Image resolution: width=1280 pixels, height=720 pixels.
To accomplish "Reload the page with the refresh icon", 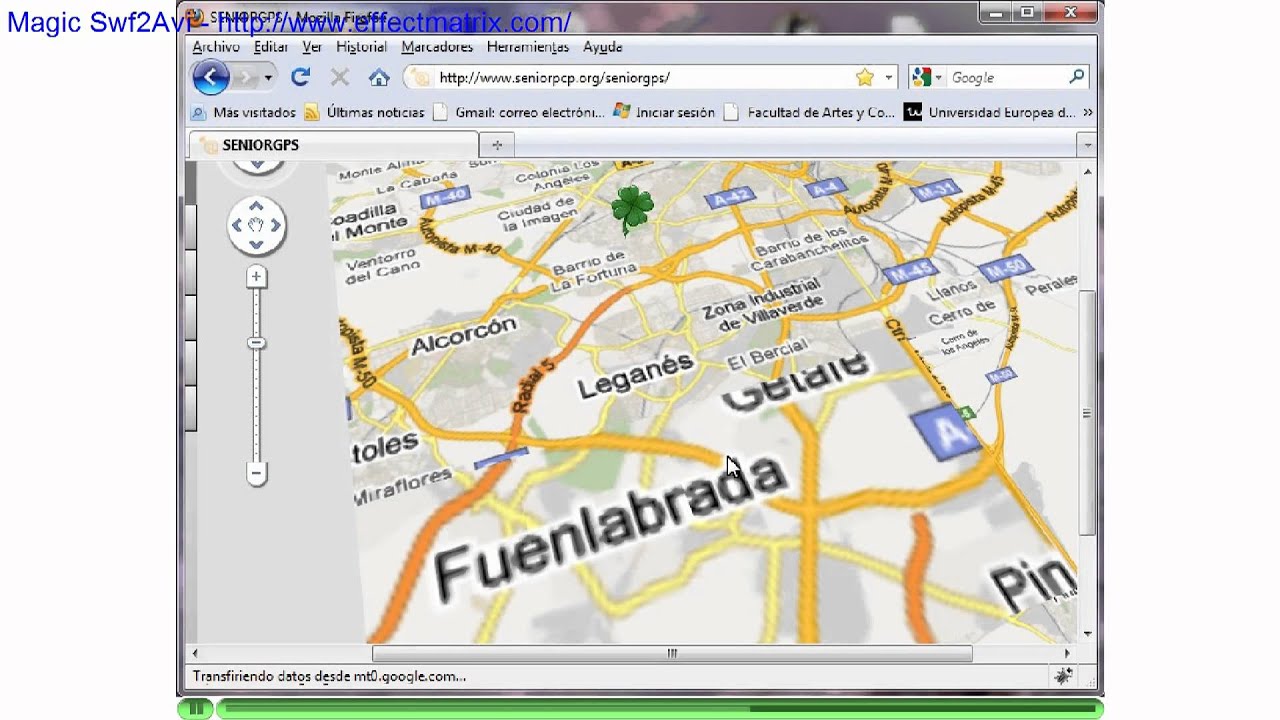I will pos(300,77).
